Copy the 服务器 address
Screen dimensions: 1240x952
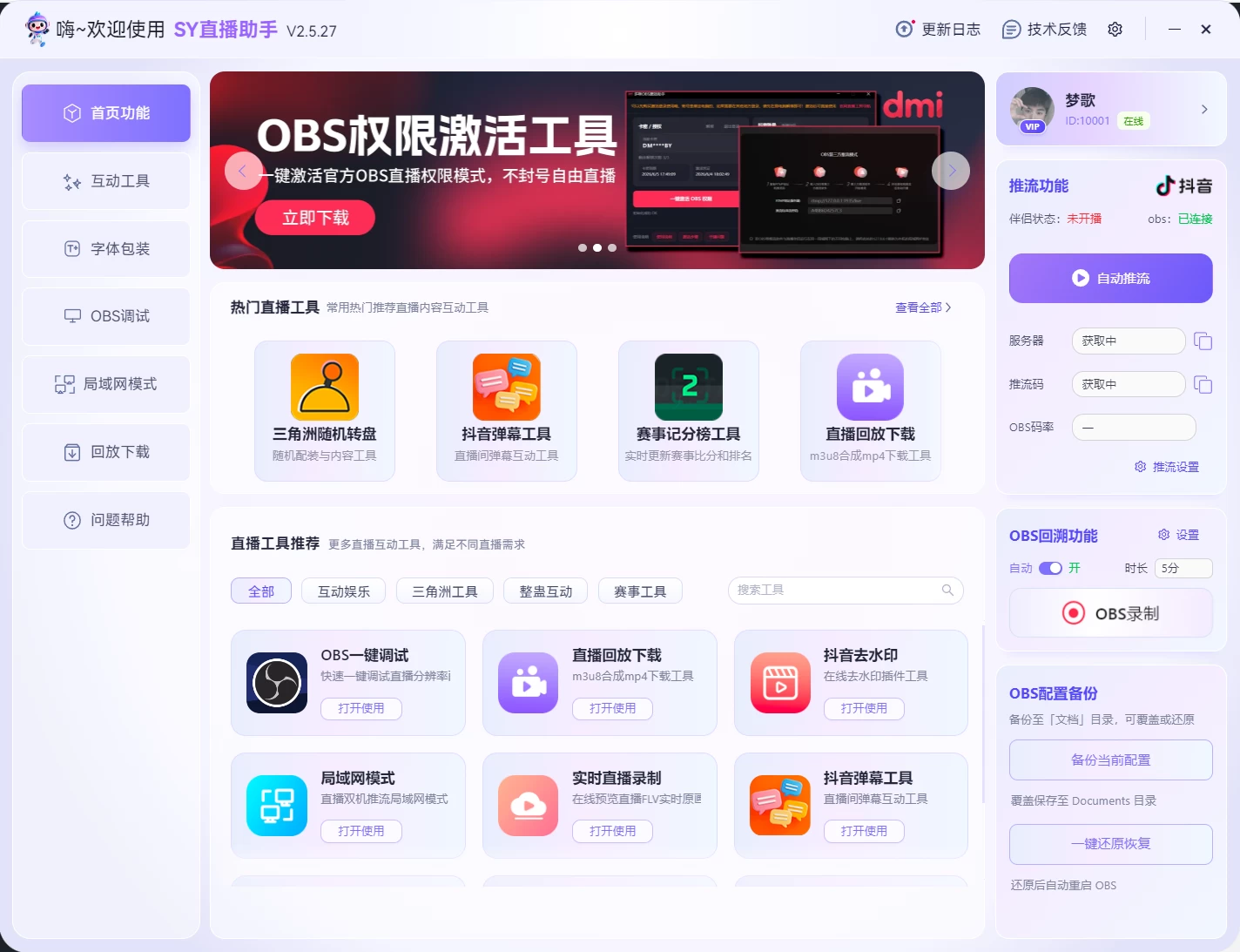tap(1203, 341)
